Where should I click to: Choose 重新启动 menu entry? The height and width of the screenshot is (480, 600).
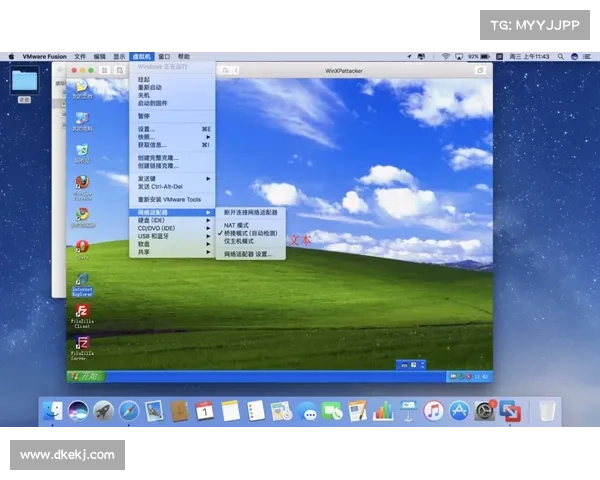pyautogui.click(x=172, y=87)
